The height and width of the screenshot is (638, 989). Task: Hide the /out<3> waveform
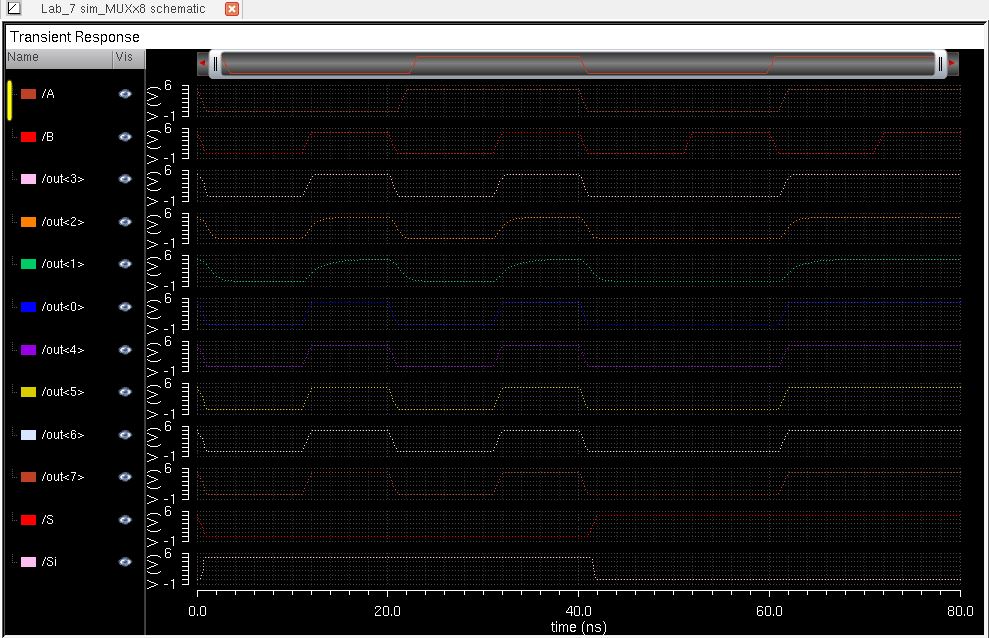[x=125, y=179]
